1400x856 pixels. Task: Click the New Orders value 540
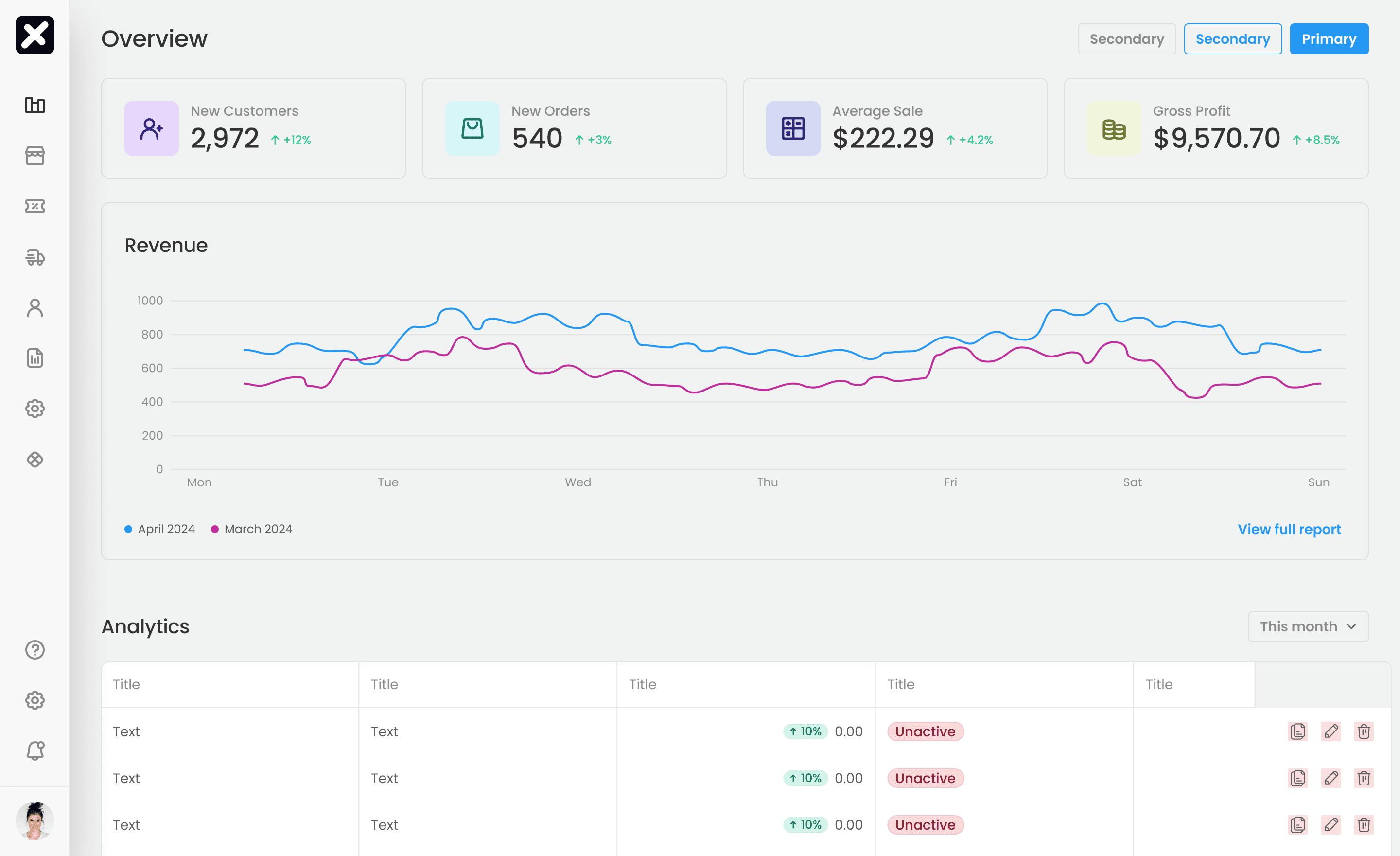coord(537,139)
